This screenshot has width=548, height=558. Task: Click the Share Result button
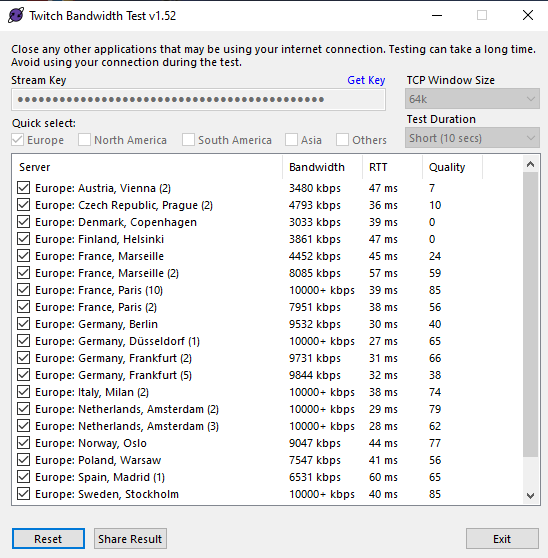pos(130,539)
